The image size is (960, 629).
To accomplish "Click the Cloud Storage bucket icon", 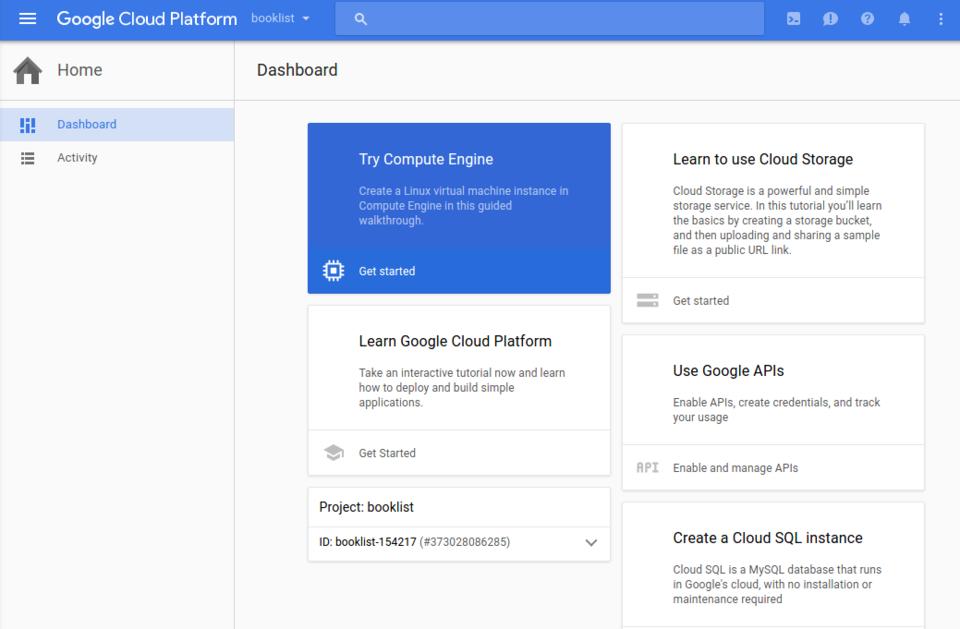I will point(647,300).
